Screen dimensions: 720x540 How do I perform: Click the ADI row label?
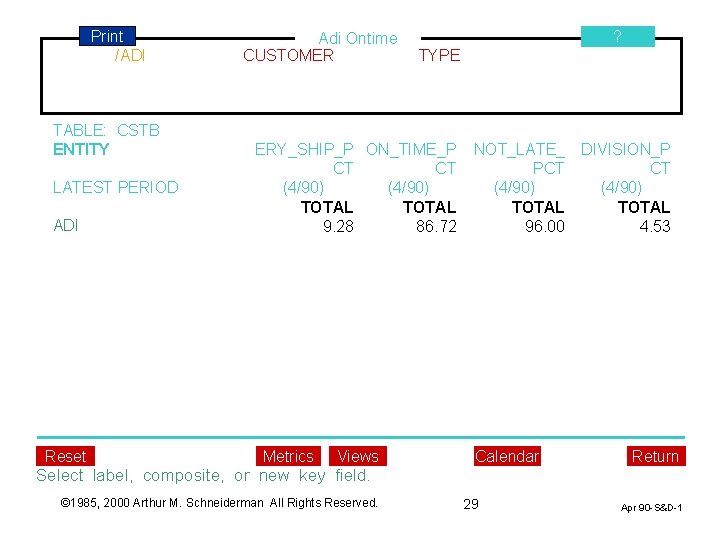tap(66, 225)
